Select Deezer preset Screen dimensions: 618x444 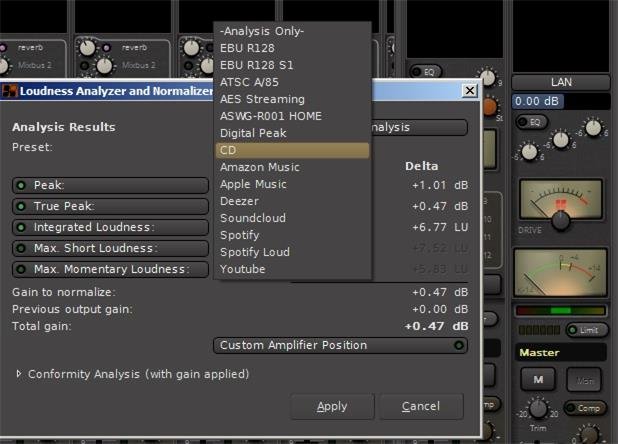[x=292, y=201]
